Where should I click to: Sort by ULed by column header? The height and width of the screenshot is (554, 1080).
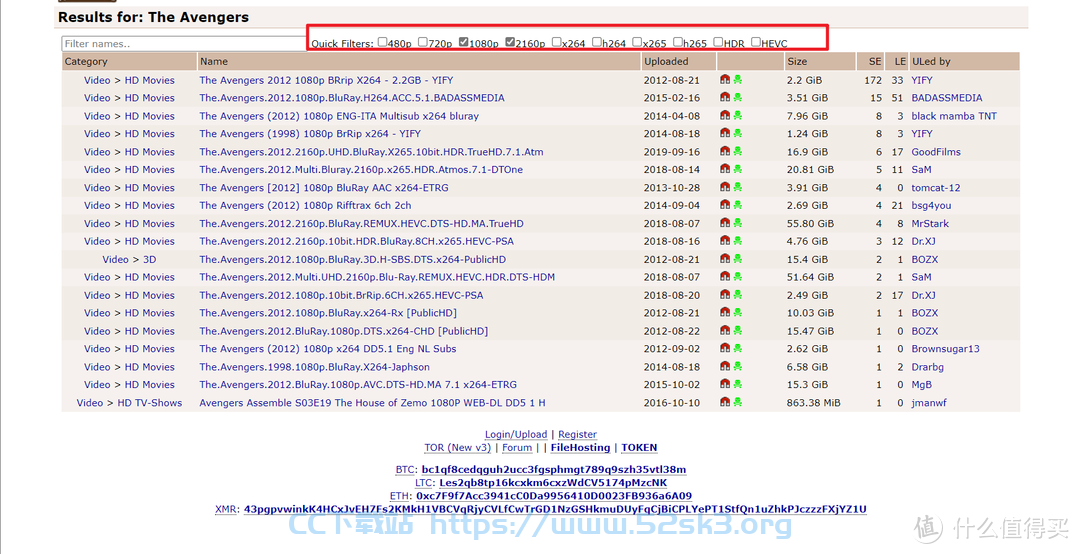[931, 61]
